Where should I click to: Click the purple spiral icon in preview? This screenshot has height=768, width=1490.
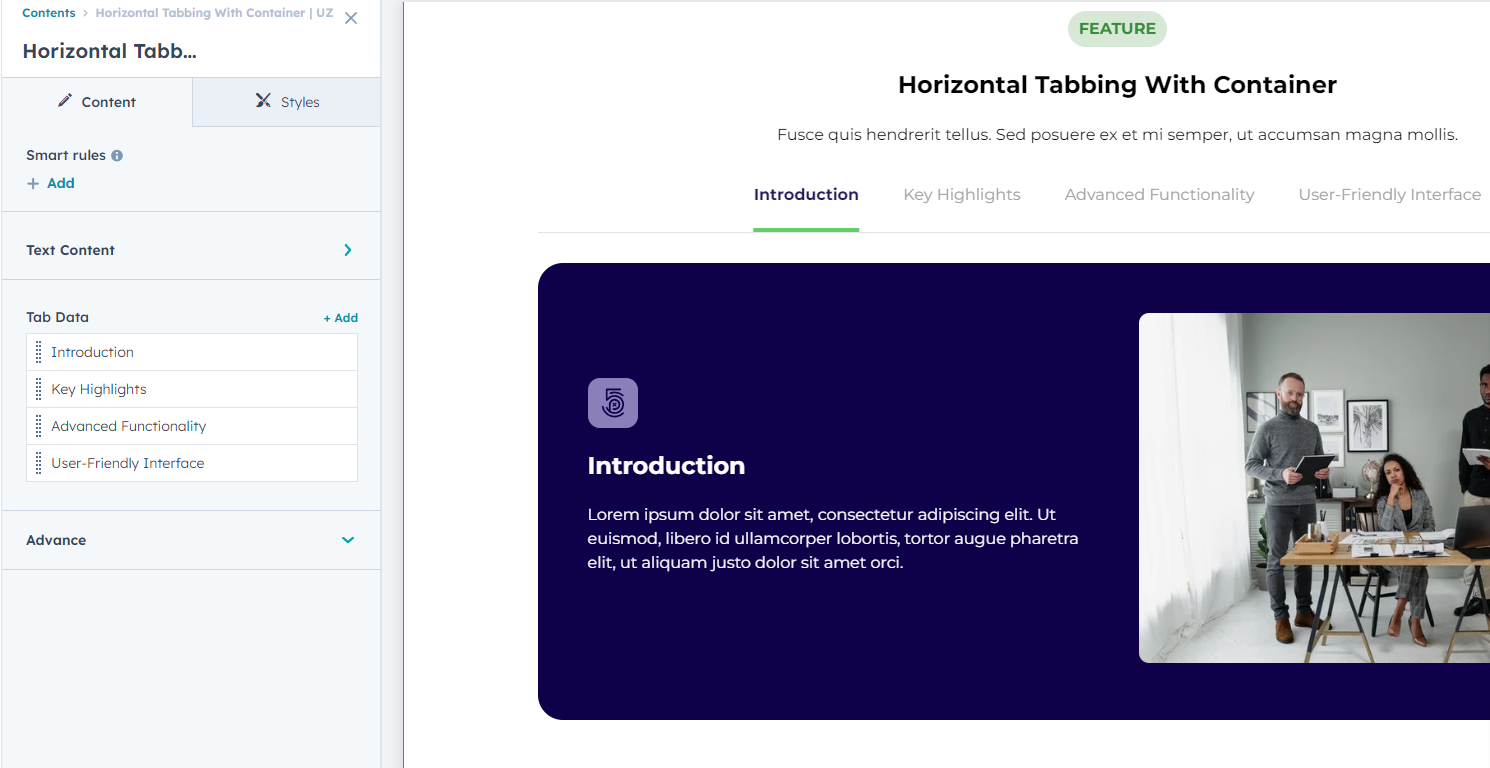(613, 403)
